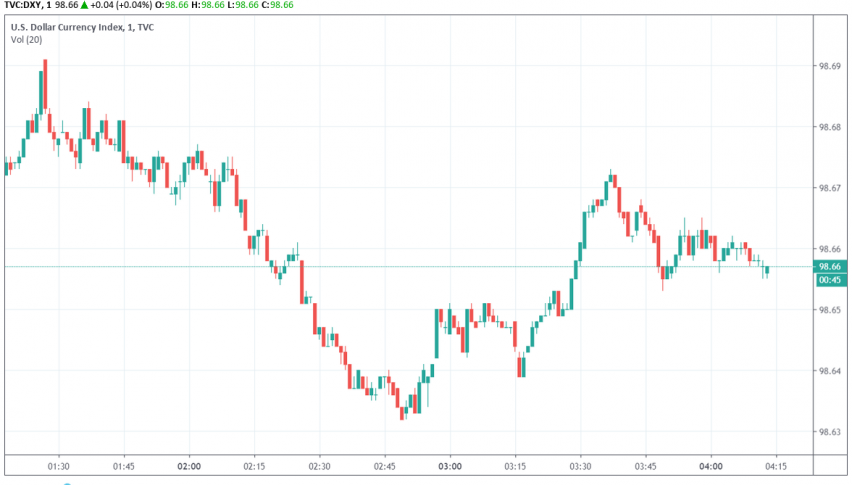Screen dimensions: 852x485
Task: Click the Vol (20) indicator label
Action: [25, 40]
